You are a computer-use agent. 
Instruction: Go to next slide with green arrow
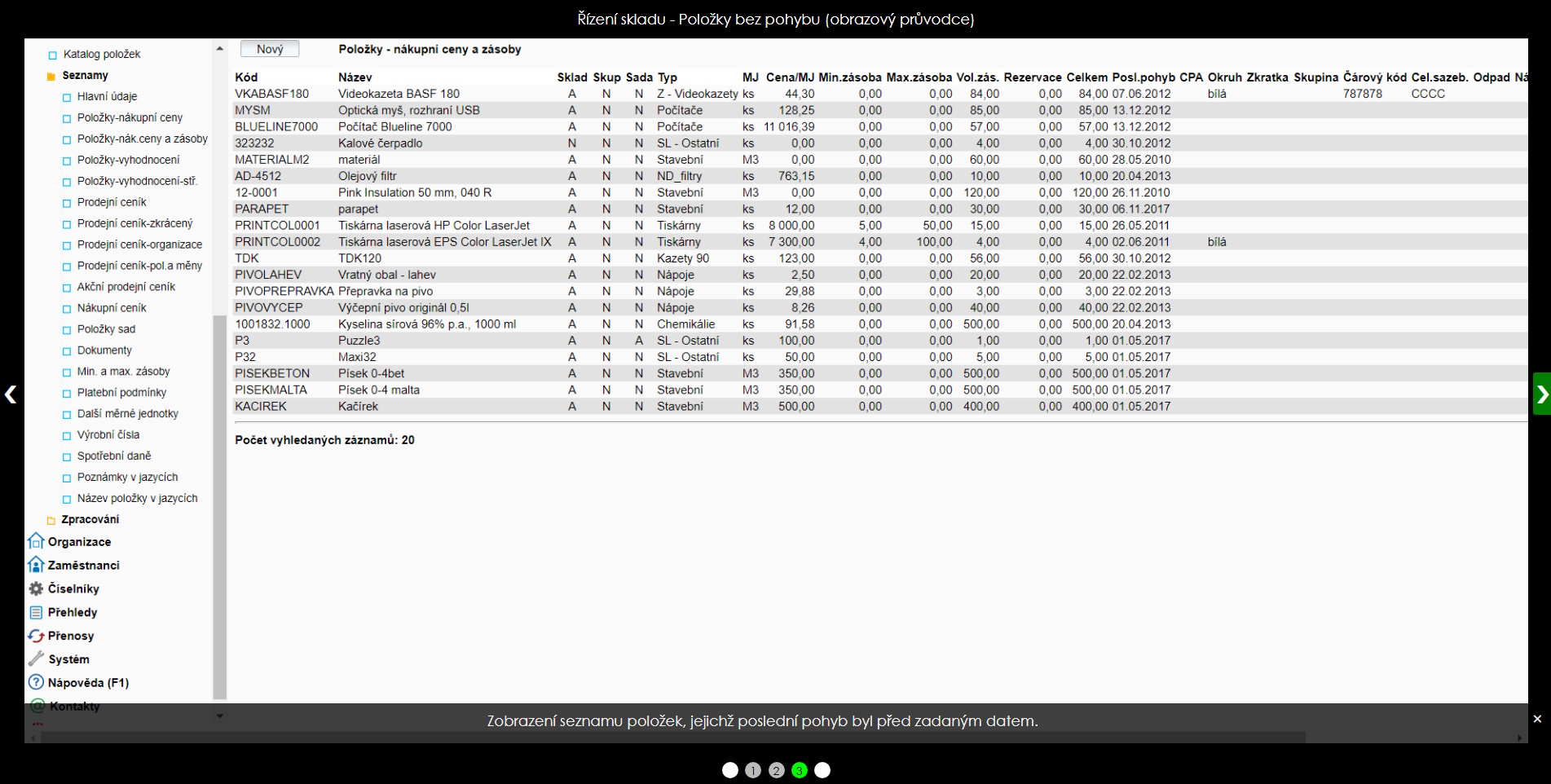pos(1541,394)
